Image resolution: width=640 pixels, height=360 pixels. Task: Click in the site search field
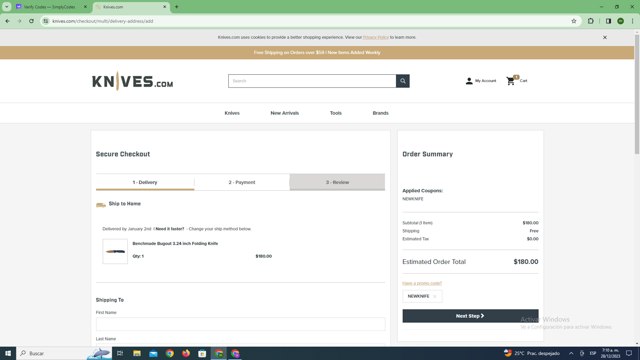coord(312,81)
